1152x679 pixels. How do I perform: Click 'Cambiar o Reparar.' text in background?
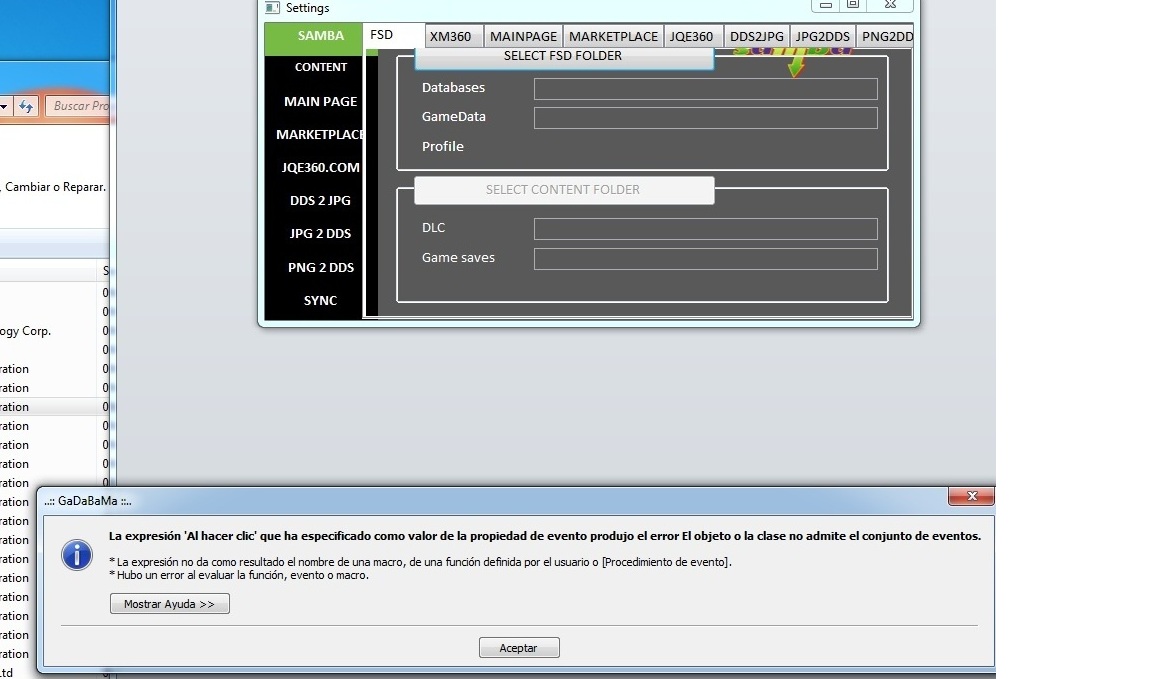click(55, 187)
